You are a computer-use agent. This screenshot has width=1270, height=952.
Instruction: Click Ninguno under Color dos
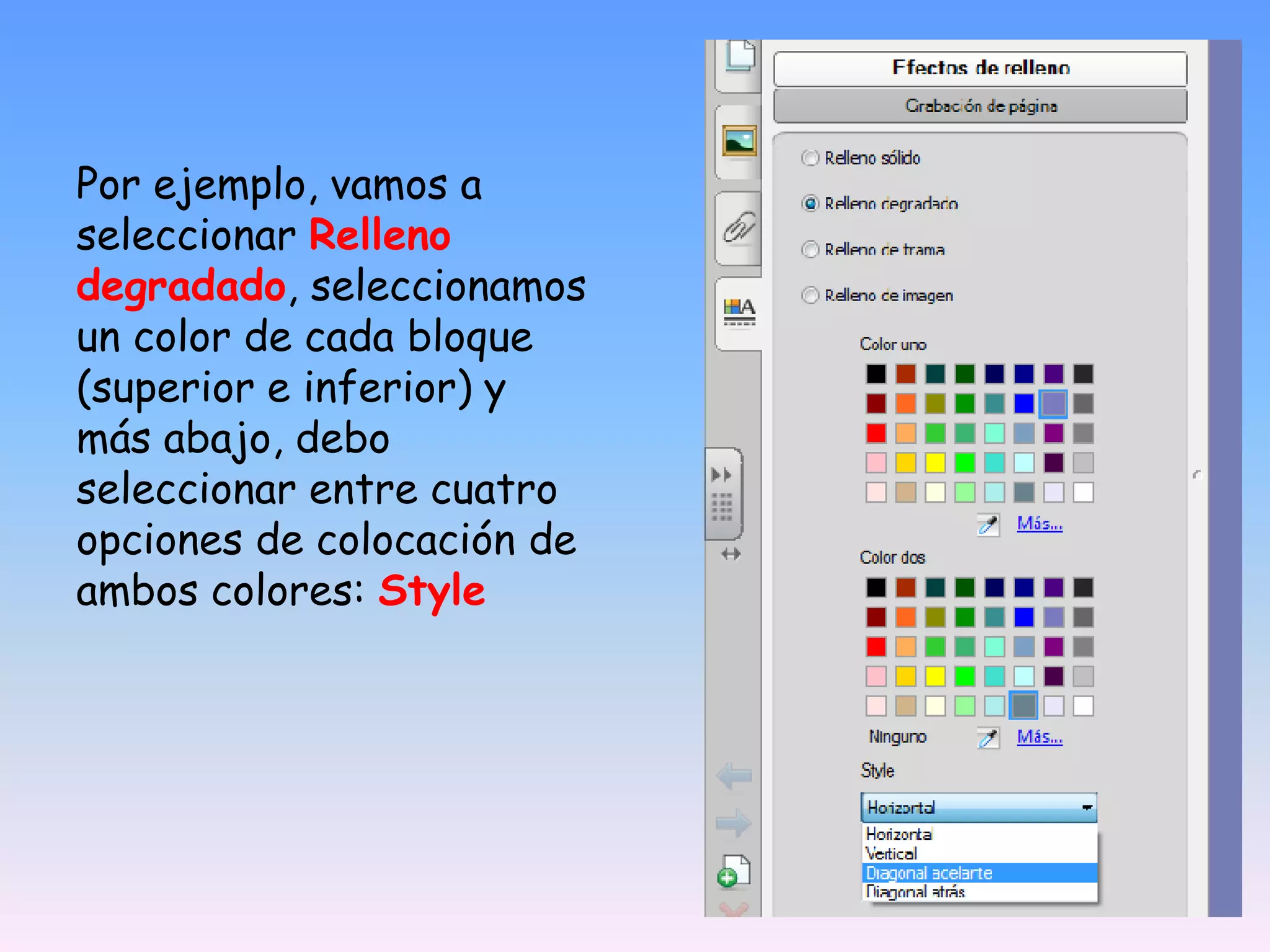[x=897, y=737]
